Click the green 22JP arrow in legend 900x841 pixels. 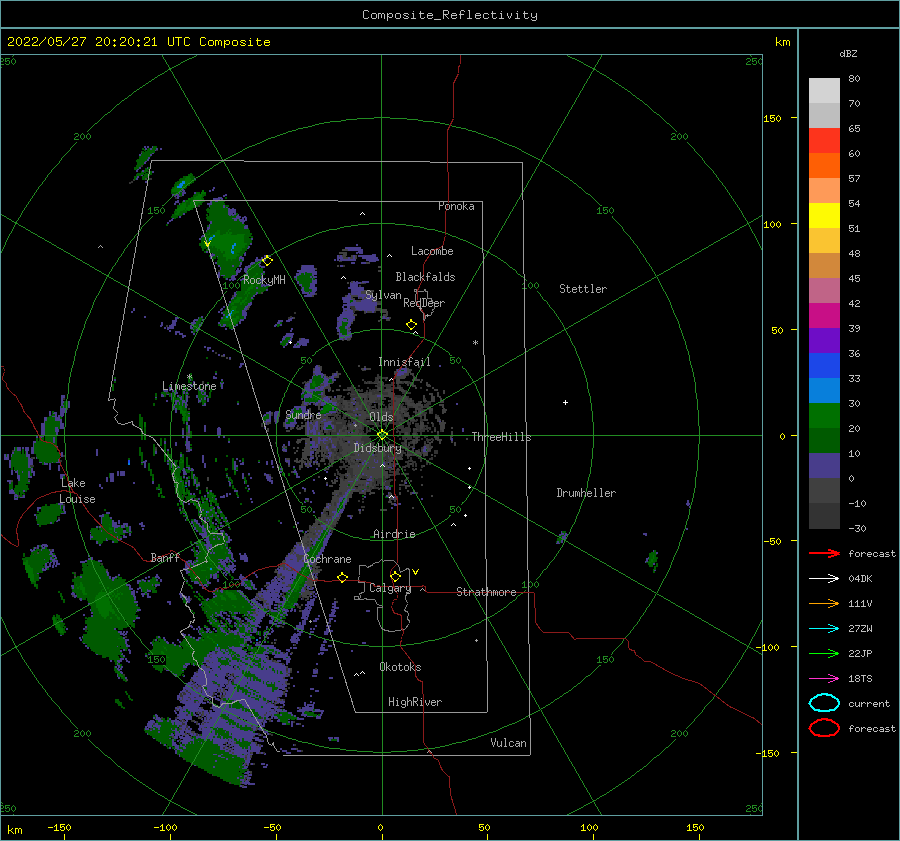coord(824,653)
